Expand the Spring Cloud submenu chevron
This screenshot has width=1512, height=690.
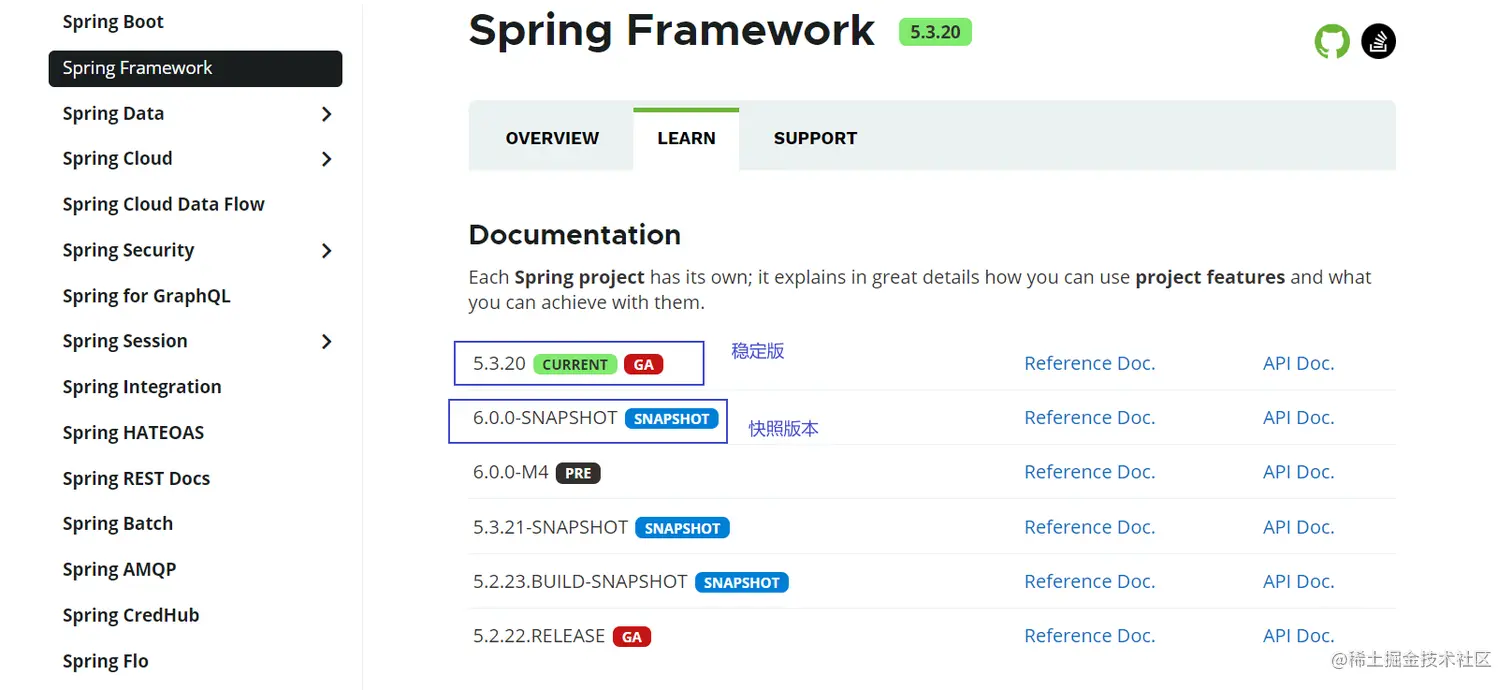pyautogui.click(x=326, y=159)
